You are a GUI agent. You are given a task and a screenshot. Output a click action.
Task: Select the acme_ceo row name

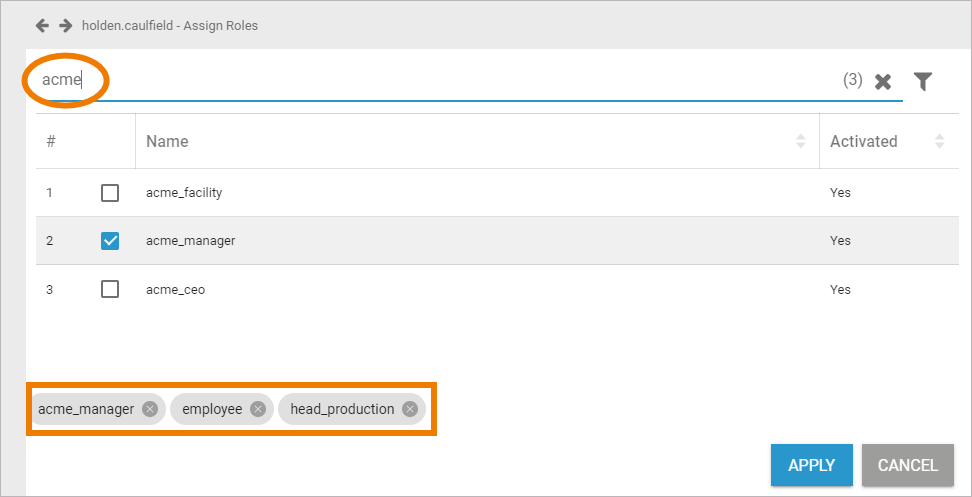(175, 289)
